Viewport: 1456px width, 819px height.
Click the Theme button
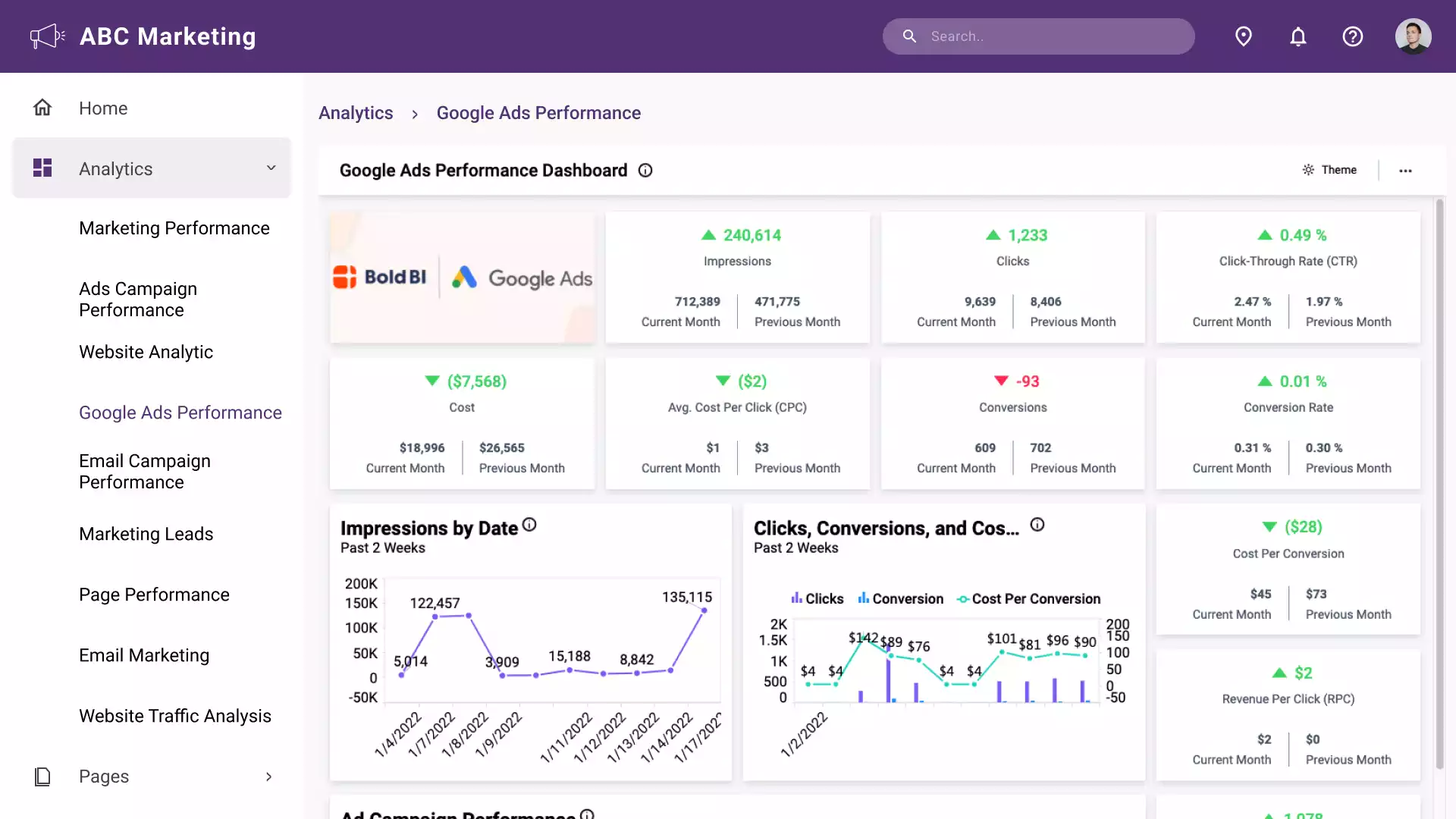(x=1330, y=170)
